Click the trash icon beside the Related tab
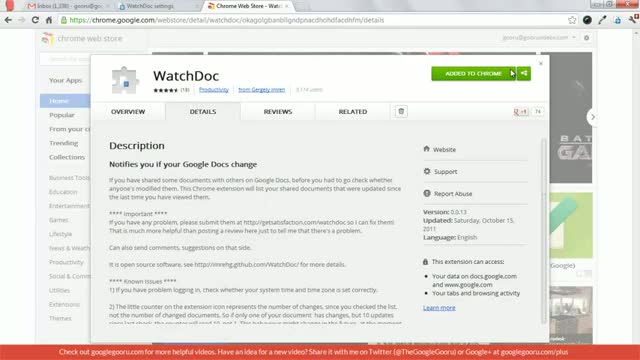This screenshot has height=360, width=640. coord(401,111)
